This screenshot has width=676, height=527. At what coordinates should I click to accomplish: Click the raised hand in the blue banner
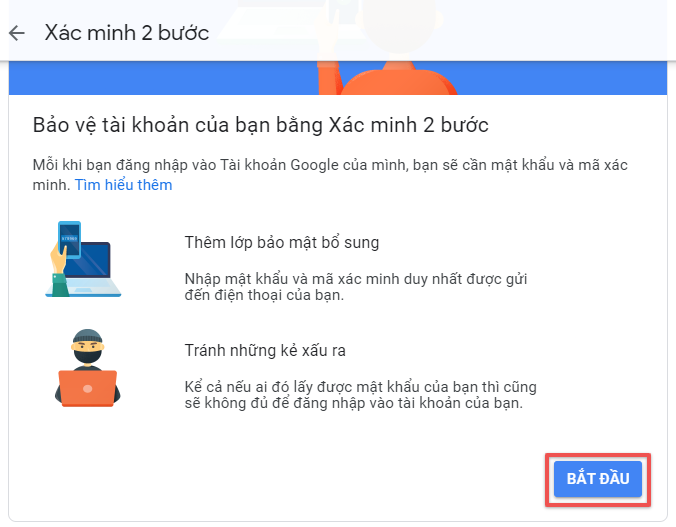point(329,78)
